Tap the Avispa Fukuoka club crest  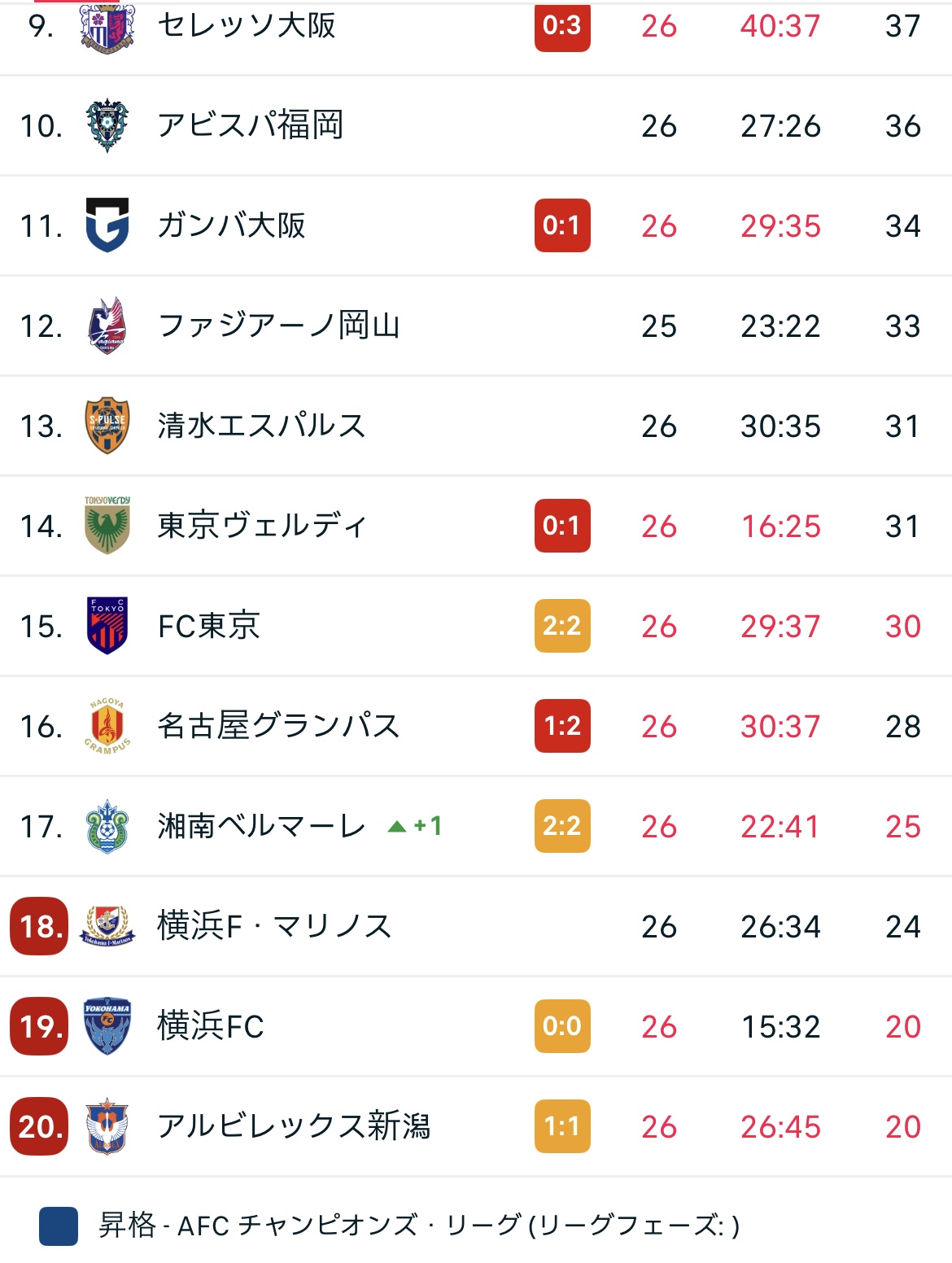(107, 126)
